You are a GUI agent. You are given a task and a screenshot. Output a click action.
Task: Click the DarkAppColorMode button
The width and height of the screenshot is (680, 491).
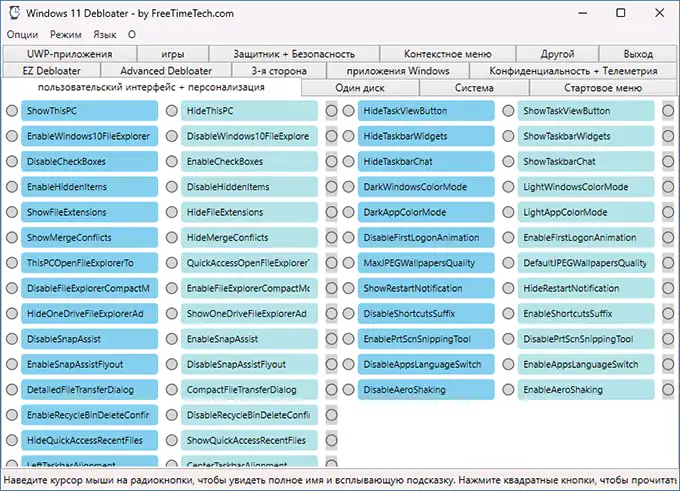click(426, 212)
